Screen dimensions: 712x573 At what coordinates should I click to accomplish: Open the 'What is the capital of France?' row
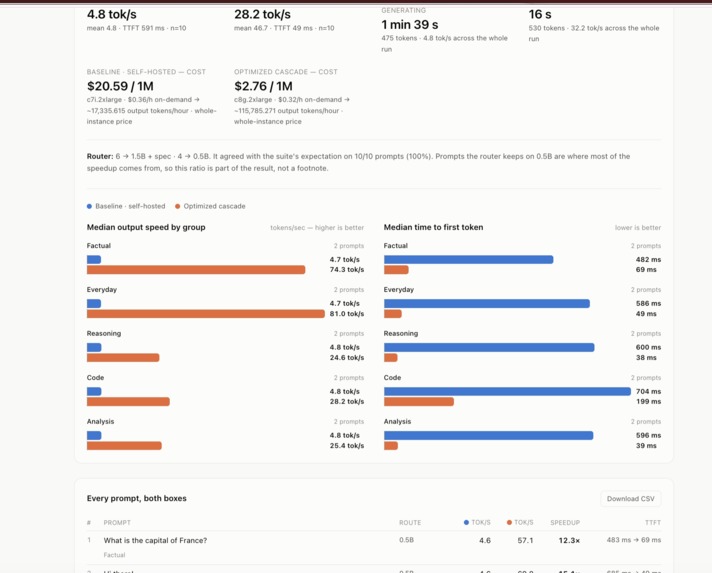pos(374,547)
